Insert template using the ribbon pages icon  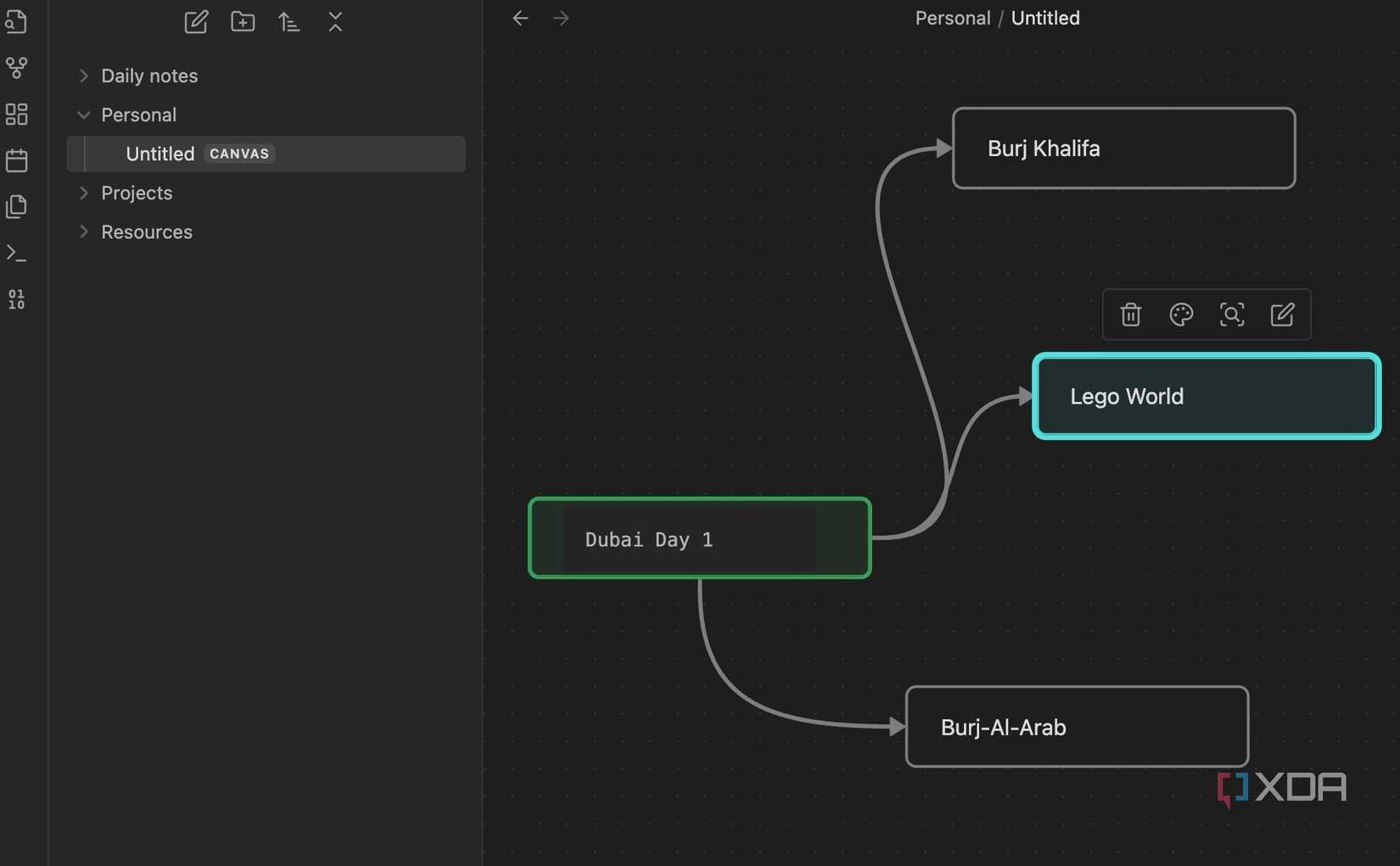click(16, 206)
